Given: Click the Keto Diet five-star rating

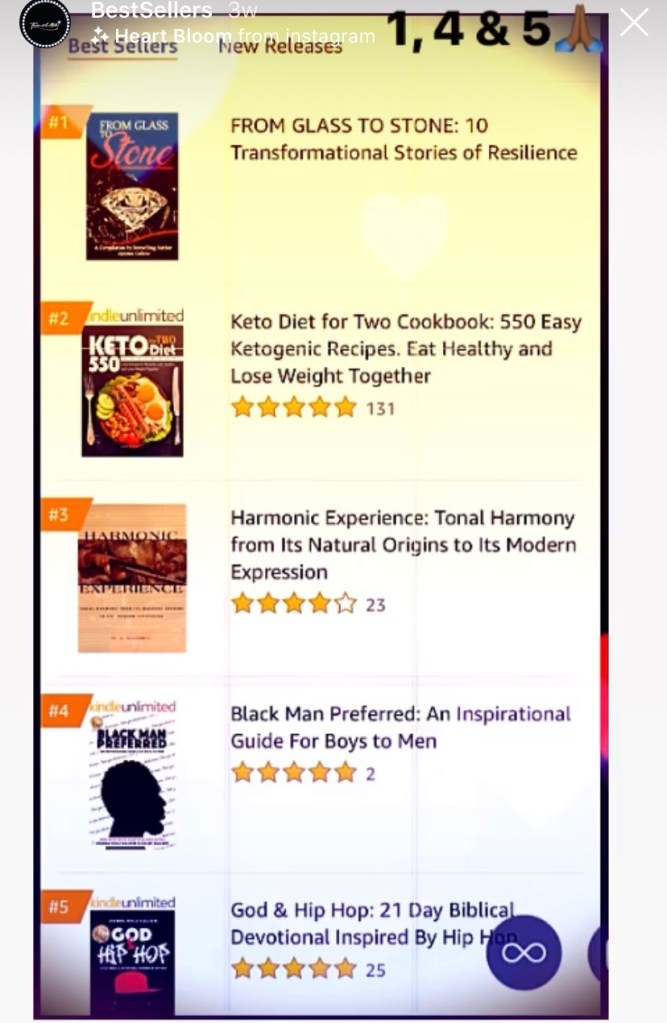Looking at the screenshot, I should point(293,407).
